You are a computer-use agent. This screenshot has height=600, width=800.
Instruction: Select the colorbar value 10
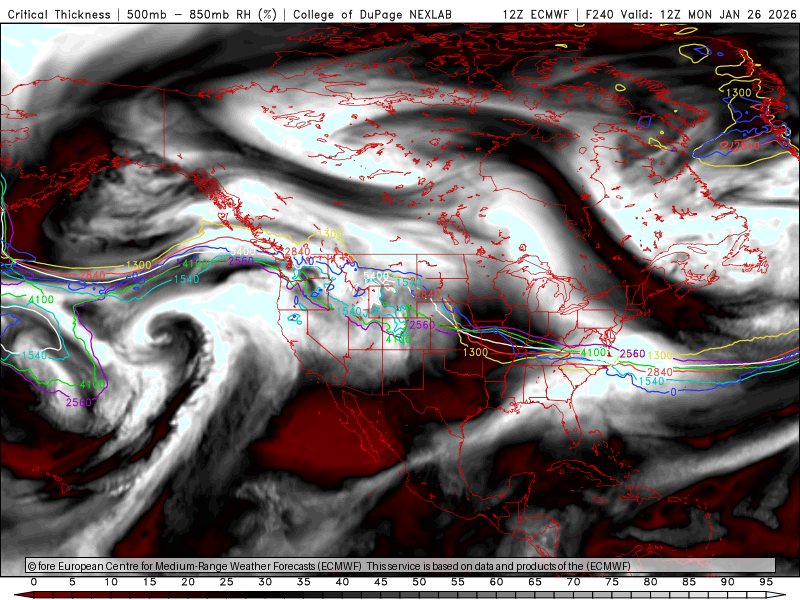tap(111, 582)
